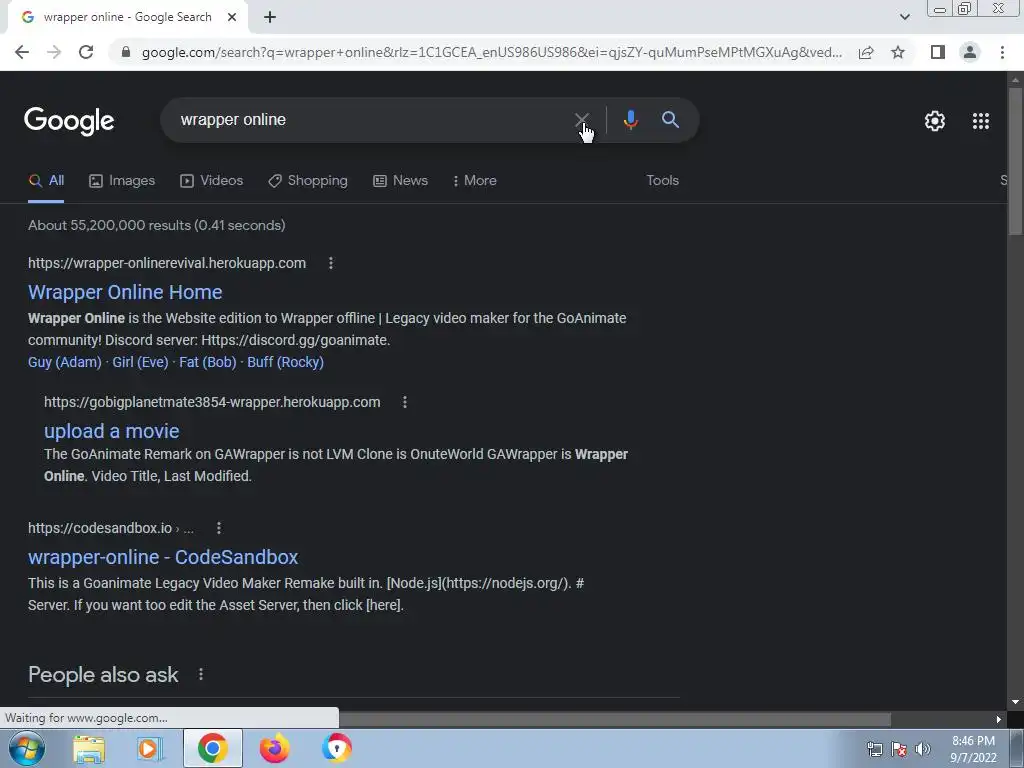Switch to the News tab

coord(400,181)
